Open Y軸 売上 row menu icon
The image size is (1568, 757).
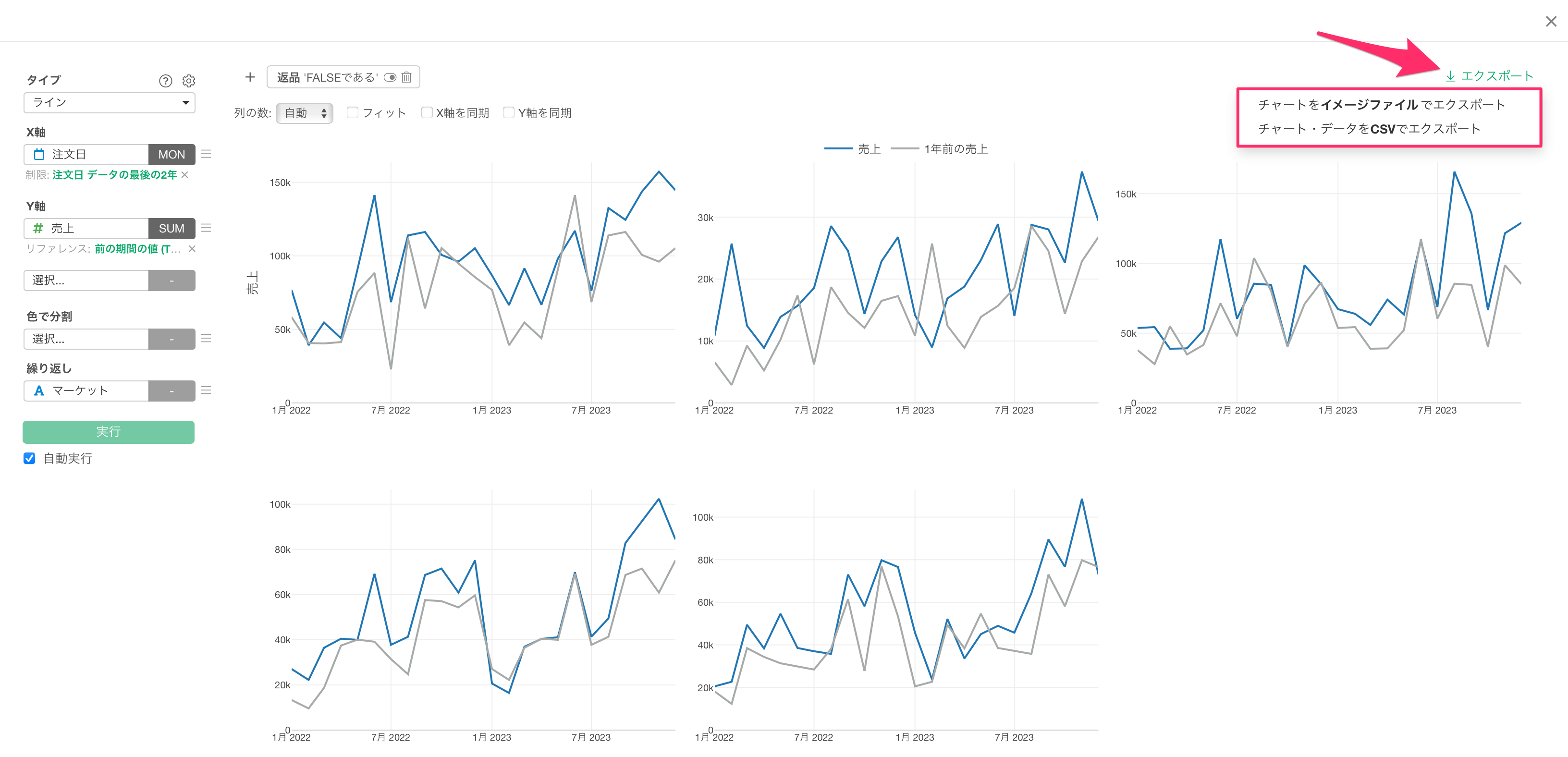207,228
